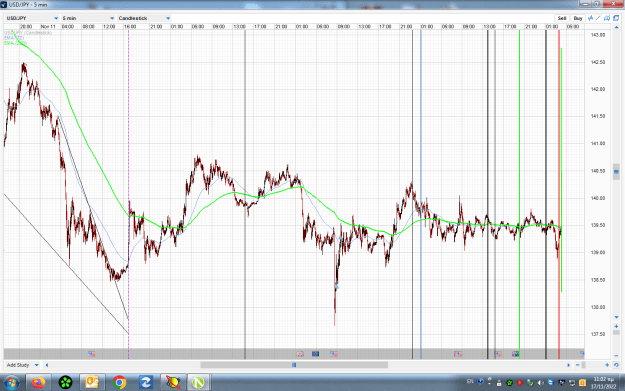Image resolution: width=625 pixels, height=391 pixels.
Task: Click the EU flag economic event marker
Action: (x=315, y=354)
